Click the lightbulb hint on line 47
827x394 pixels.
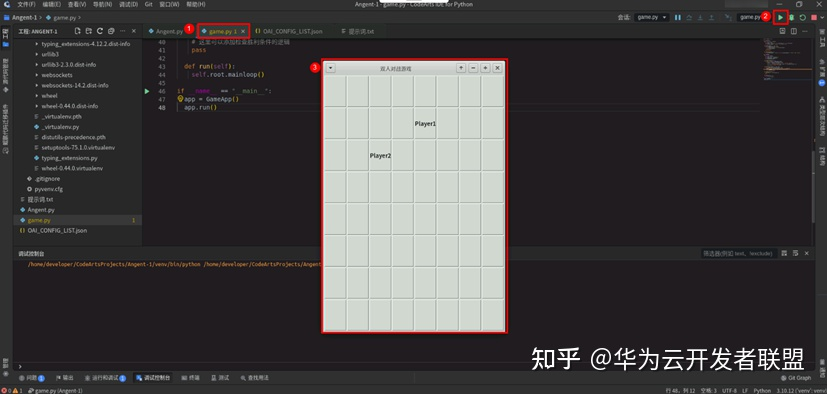[x=180, y=99]
